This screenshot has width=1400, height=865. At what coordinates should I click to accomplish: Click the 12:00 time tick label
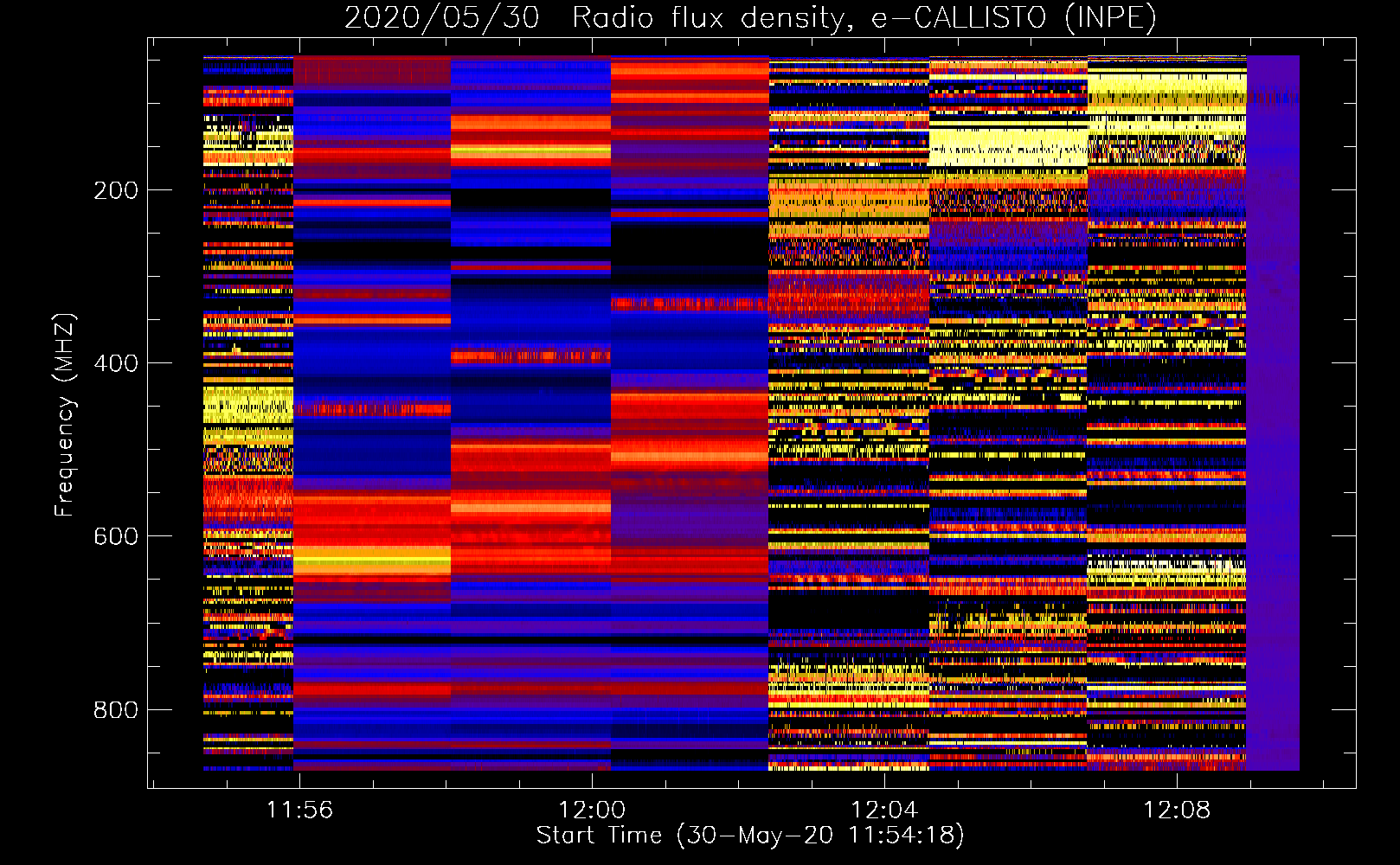(592, 811)
